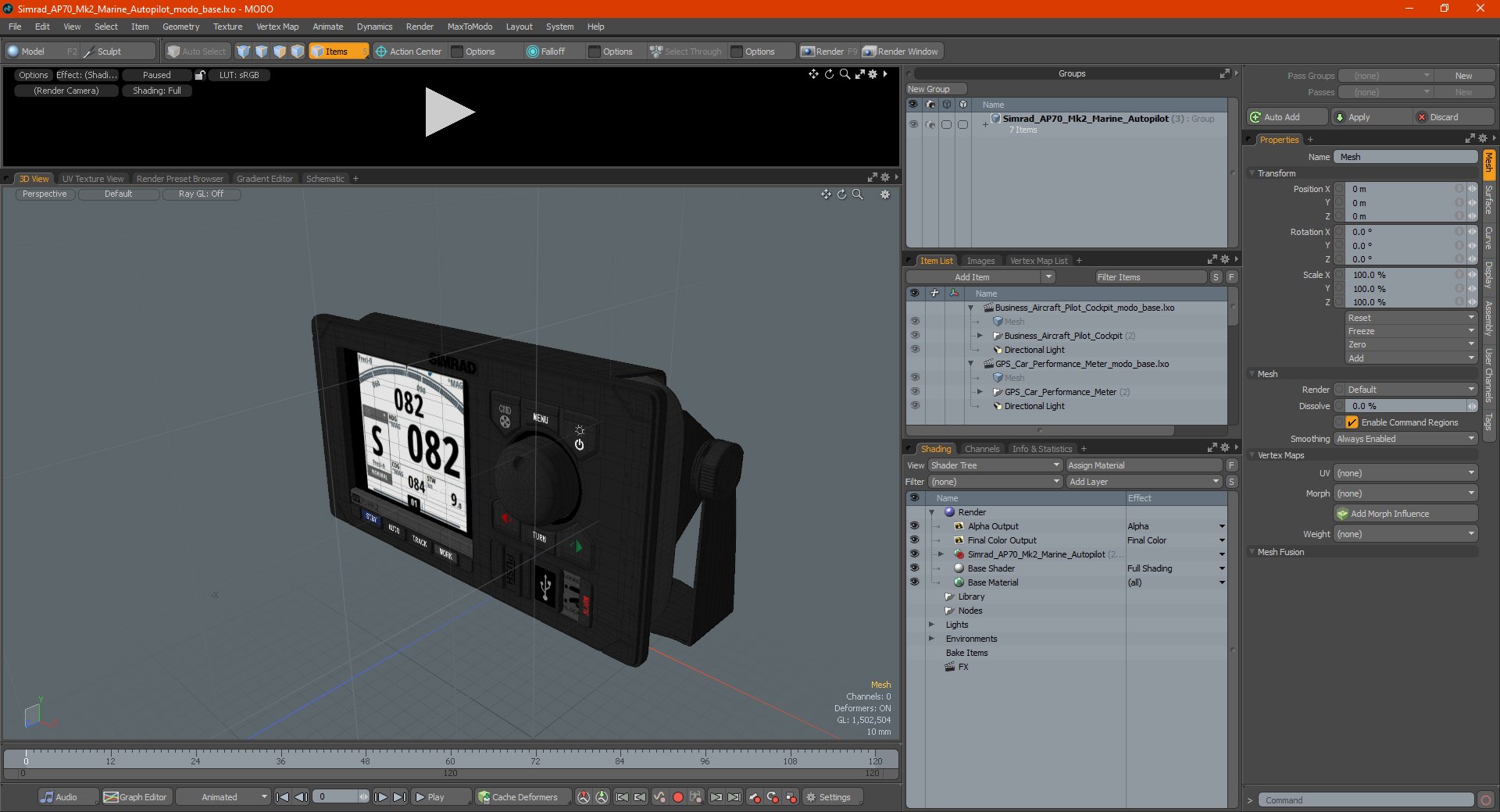Open the Render Window
Image resolution: width=1500 pixels, height=812 pixels.
901,52
